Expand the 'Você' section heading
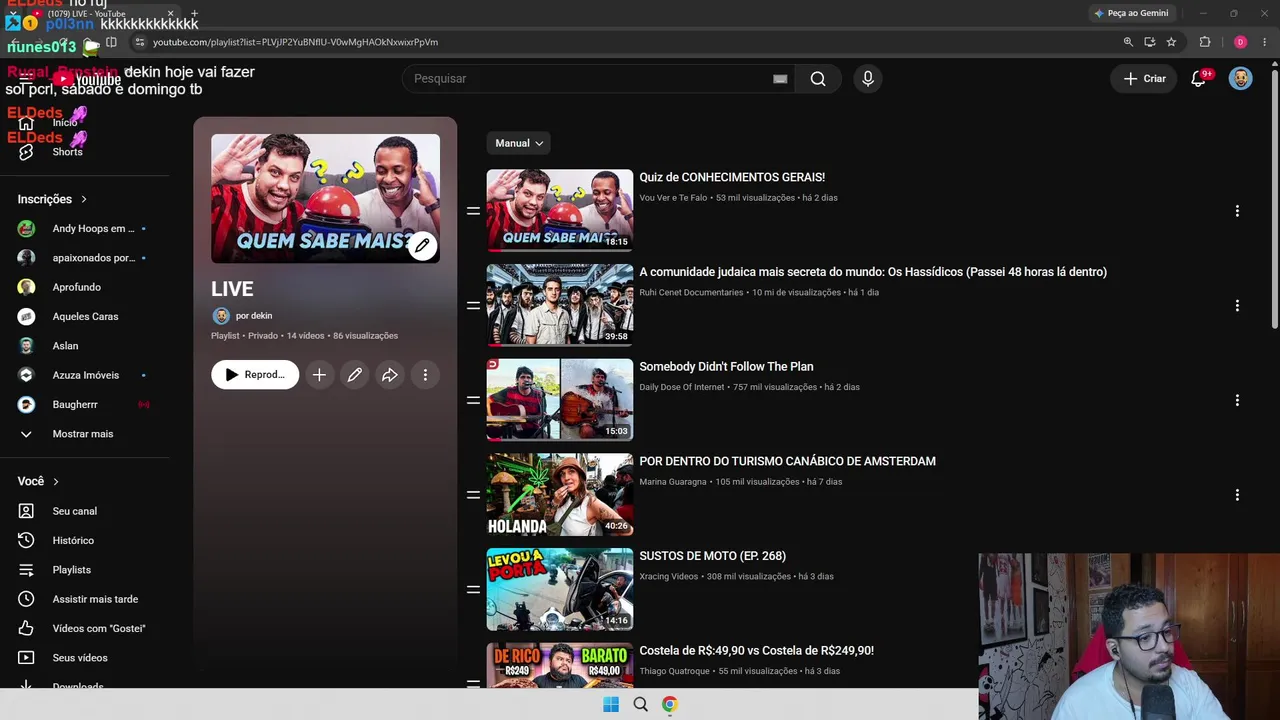Viewport: 1280px width, 720px height. coord(38,481)
